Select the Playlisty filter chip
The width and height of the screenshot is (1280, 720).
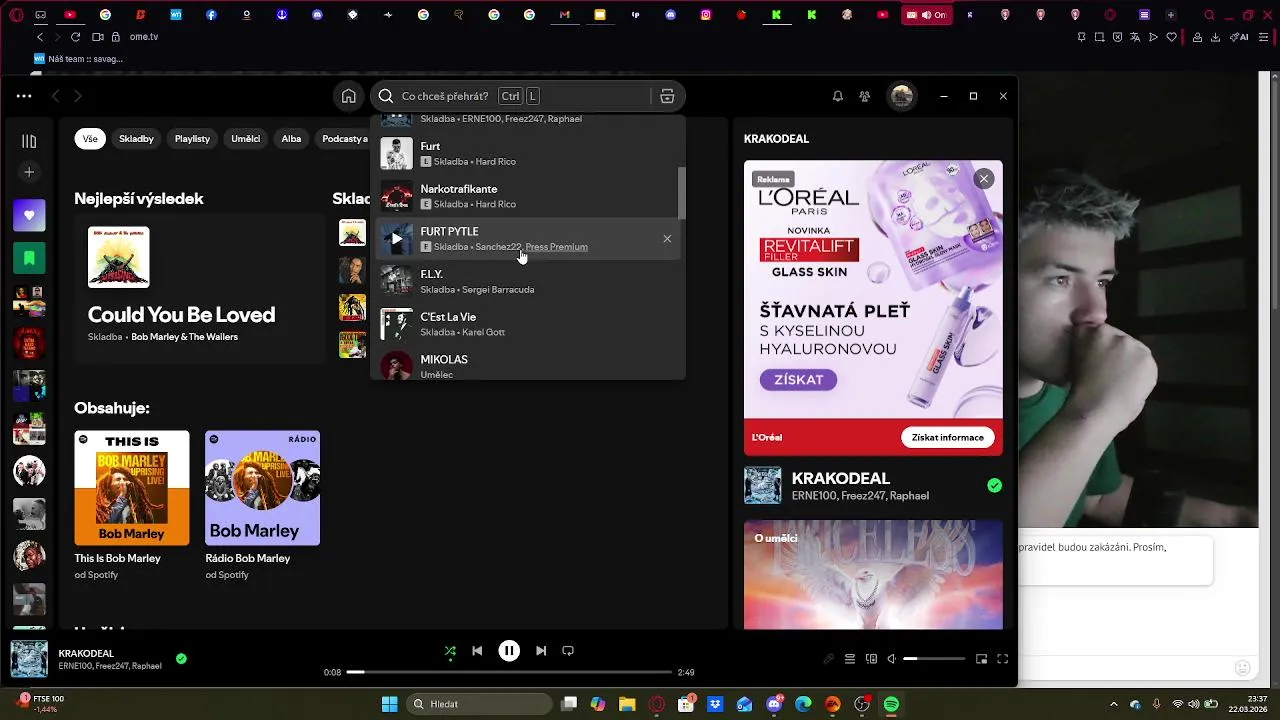tap(192, 139)
